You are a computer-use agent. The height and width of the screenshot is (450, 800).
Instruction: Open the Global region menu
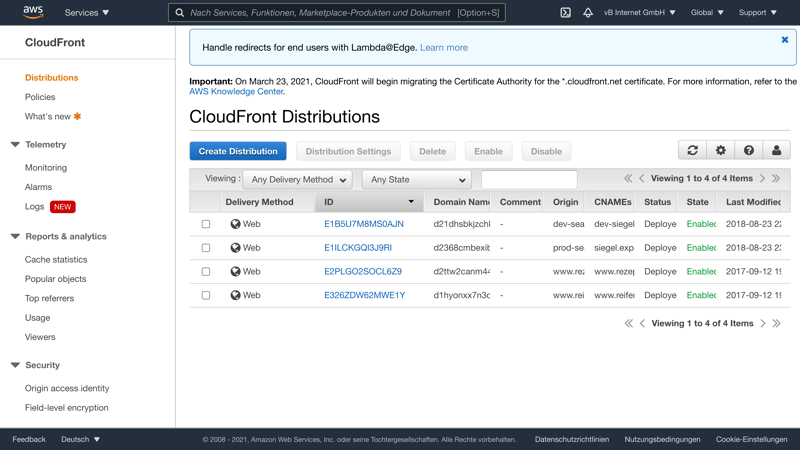(707, 13)
